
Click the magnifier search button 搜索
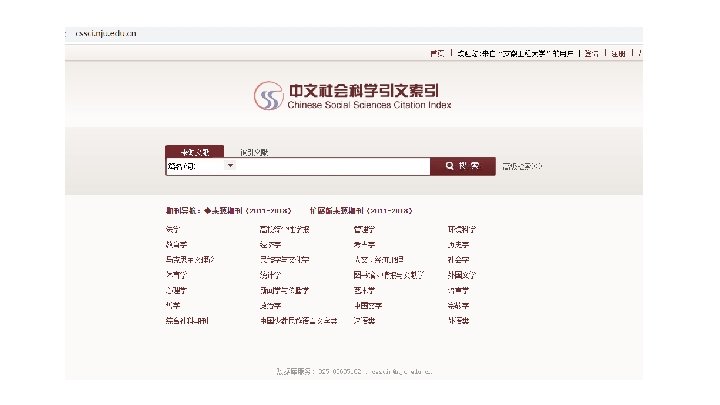point(463,166)
